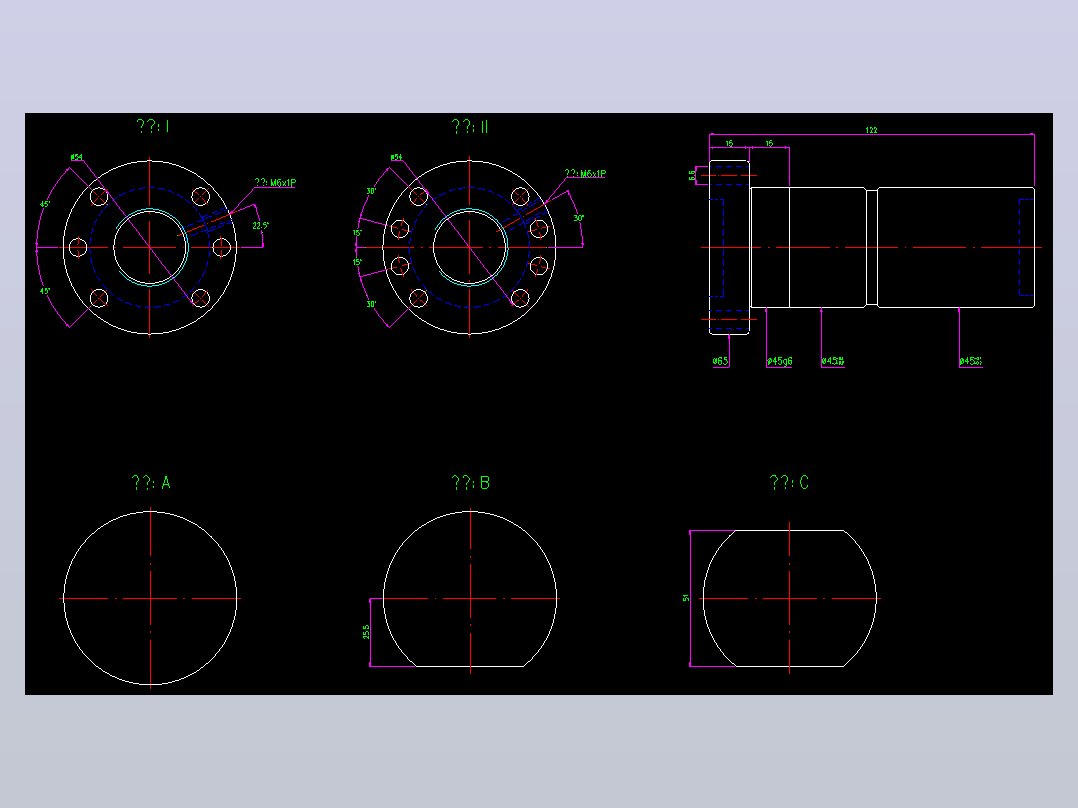The image size is (1078, 808).
Task: Click the Ø45 callout at the shaft's far right
Action: (x=971, y=361)
